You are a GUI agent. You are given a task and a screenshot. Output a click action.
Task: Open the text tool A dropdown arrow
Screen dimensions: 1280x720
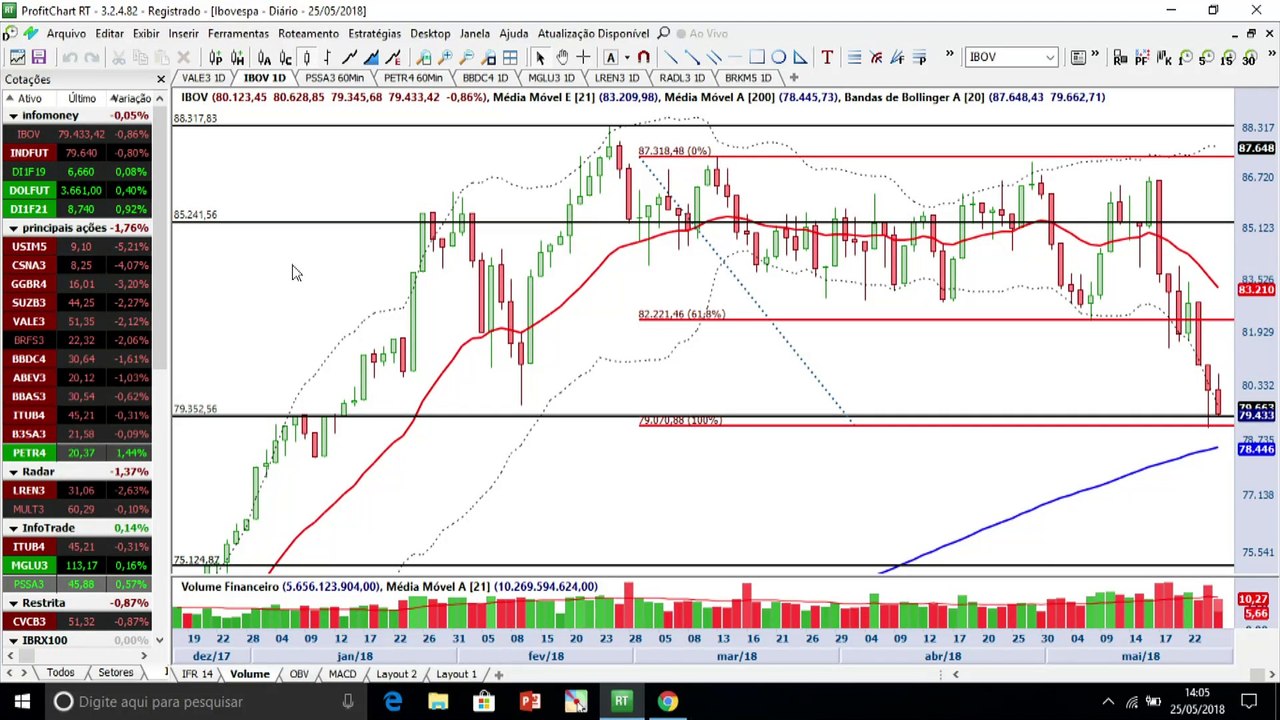click(627, 57)
